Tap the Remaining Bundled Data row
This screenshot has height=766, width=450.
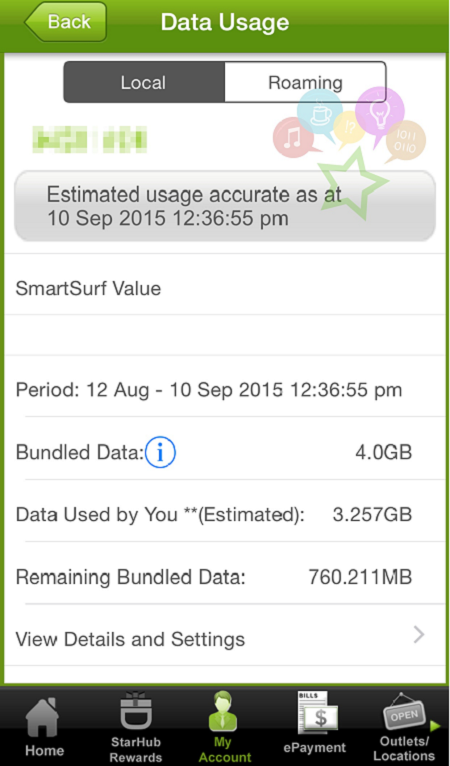tap(225, 577)
